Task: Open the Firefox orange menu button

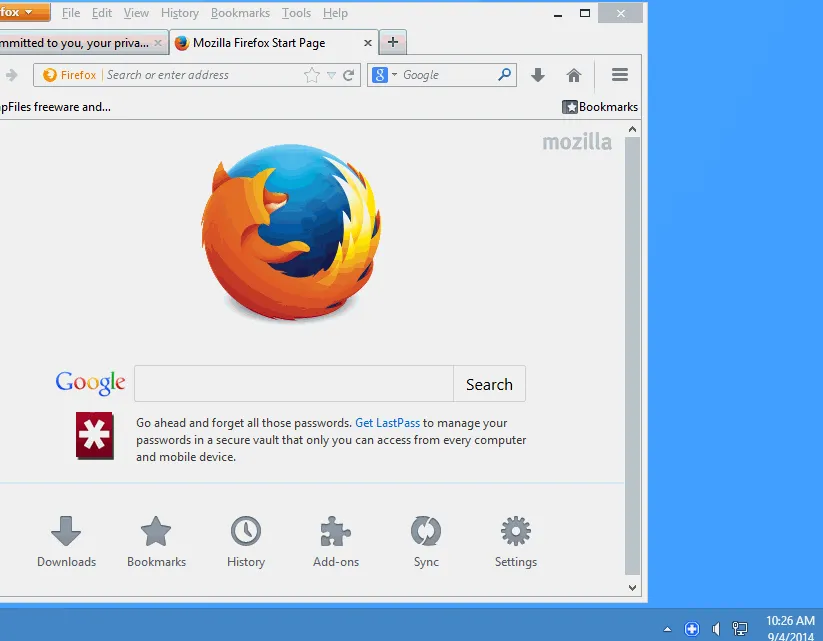Action: pos(24,12)
